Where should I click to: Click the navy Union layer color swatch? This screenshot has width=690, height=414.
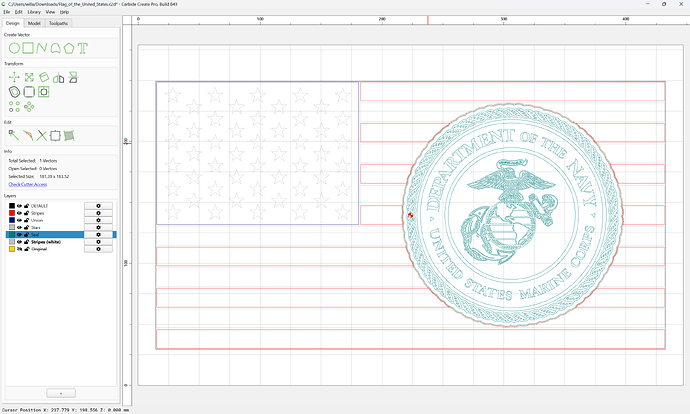[x=12, y=220]
